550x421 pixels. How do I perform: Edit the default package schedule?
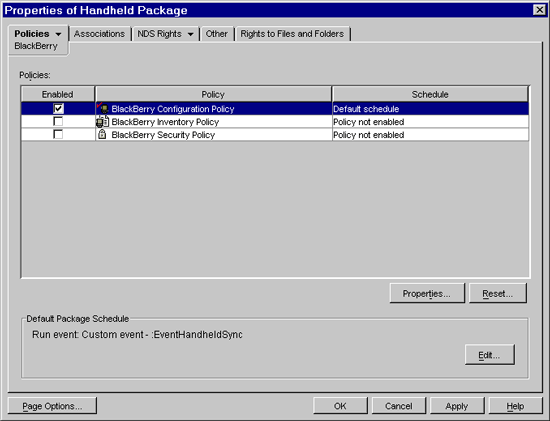(x=489, y=355)
